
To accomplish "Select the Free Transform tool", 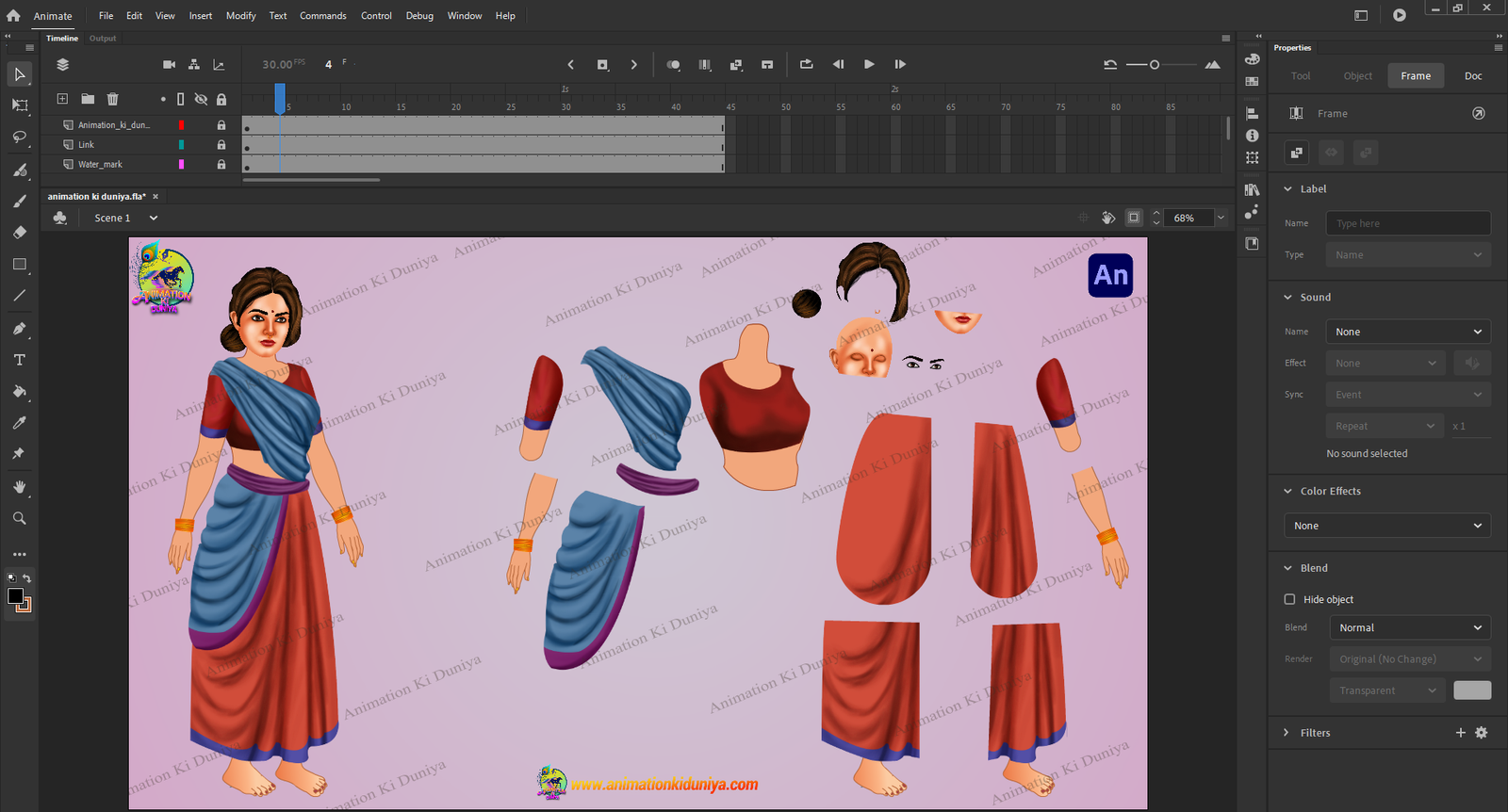I will [x=20, y=106].
